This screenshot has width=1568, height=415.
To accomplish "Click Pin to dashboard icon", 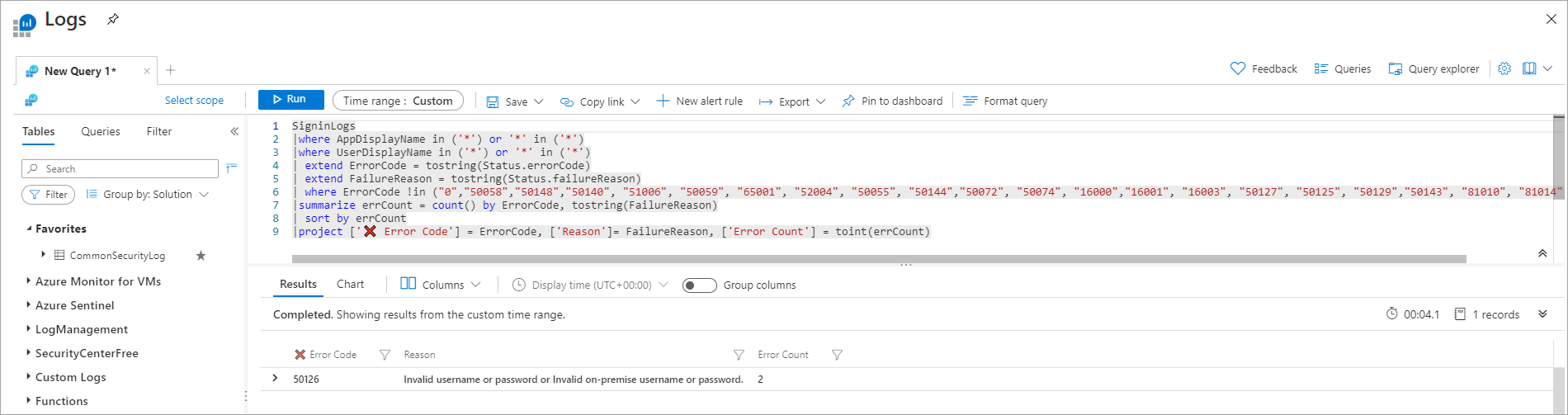I will pos(848,101).
